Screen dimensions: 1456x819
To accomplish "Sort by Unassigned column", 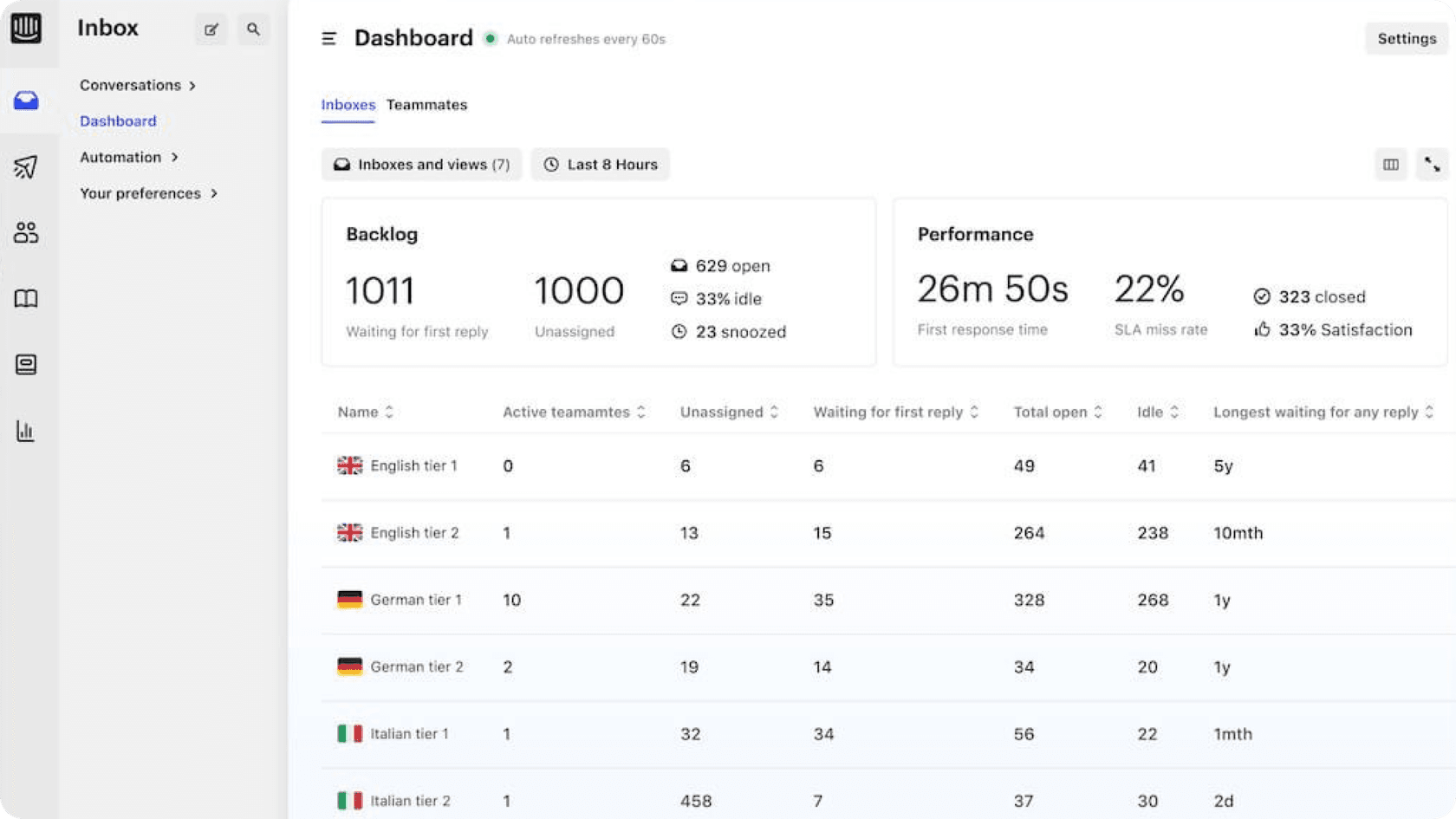I will click(730, 412).
